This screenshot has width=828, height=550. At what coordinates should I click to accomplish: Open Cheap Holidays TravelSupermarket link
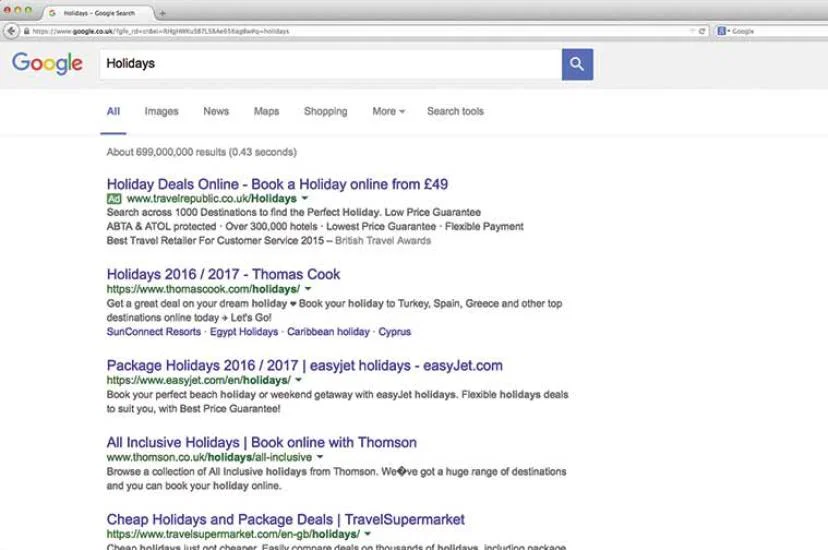286,519
